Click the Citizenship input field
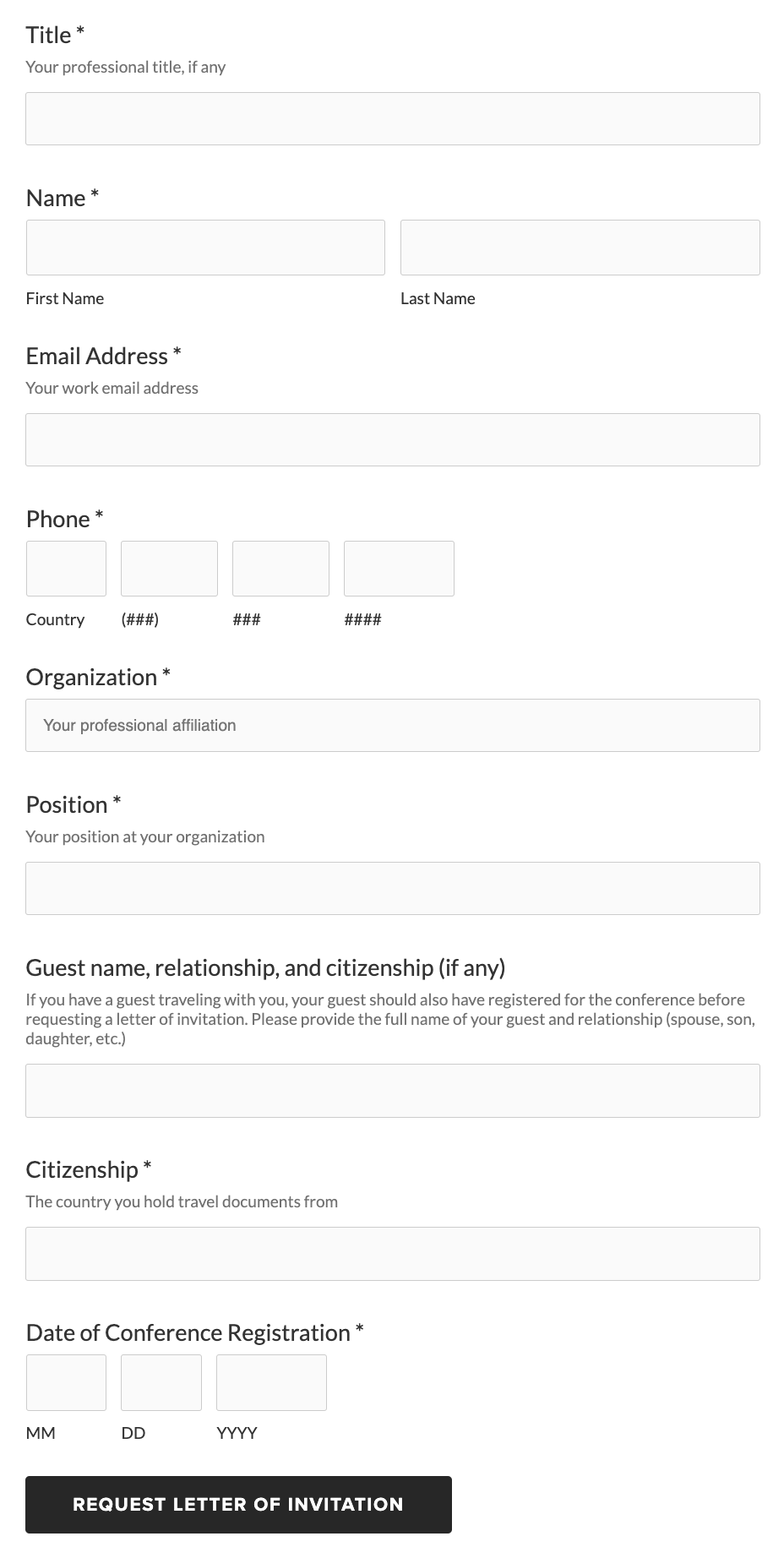Viewport: 784px width, 1558px height. point(392,1253)
